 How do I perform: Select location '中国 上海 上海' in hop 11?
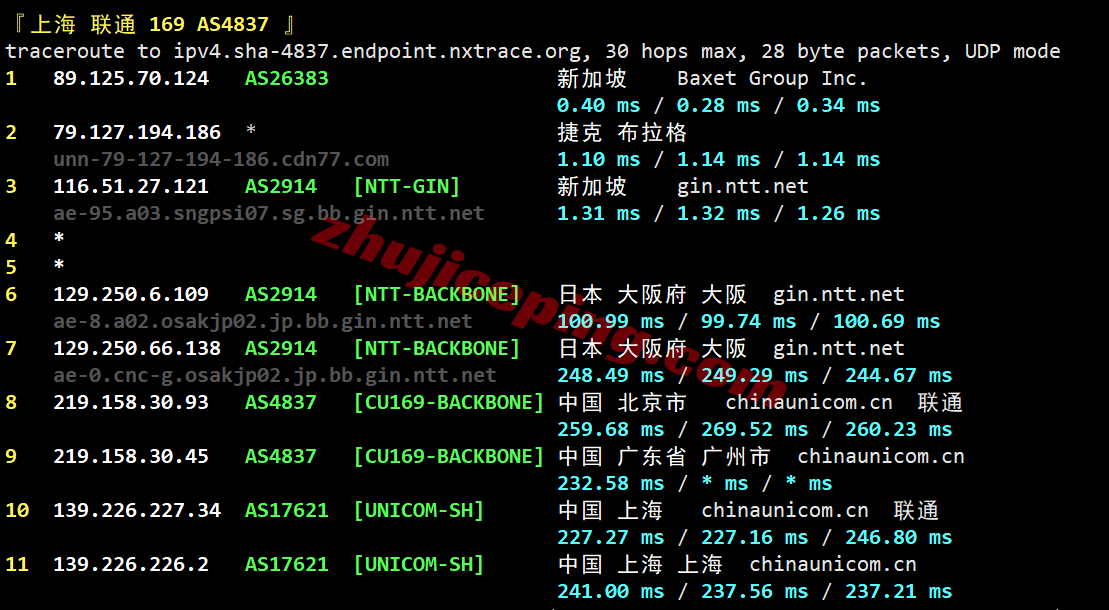[x=640, y=564]
